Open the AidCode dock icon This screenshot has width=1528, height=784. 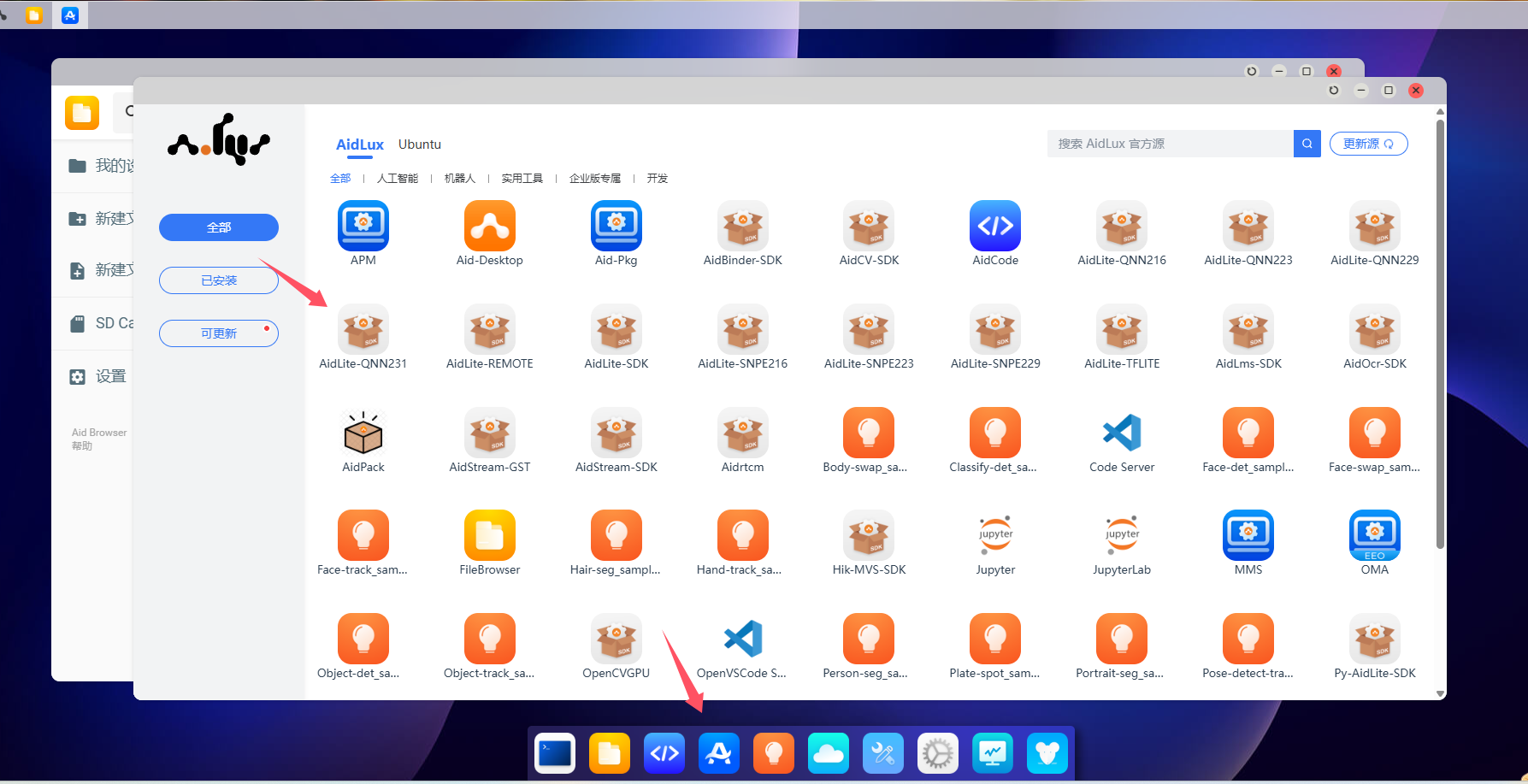coord(664,753)
